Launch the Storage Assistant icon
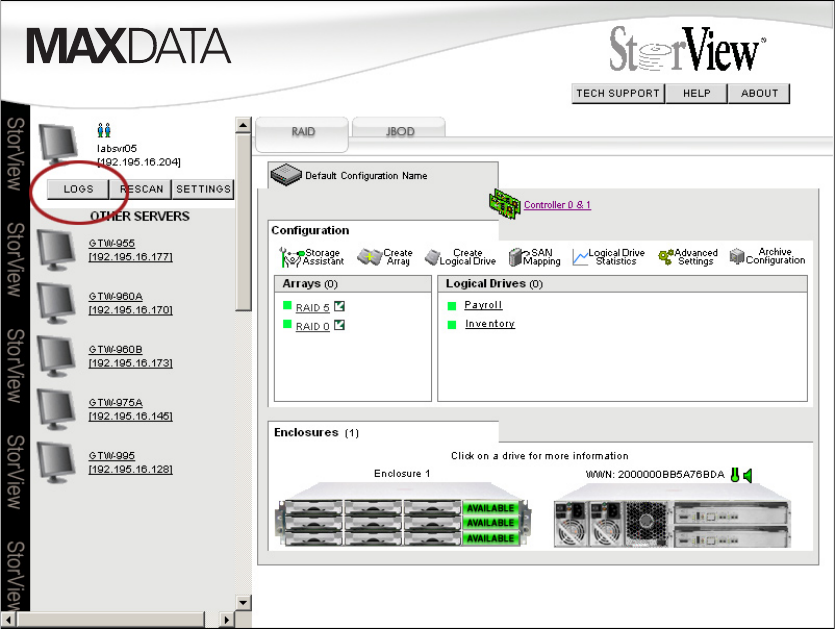The image size is (835, 629). (290, 257)
